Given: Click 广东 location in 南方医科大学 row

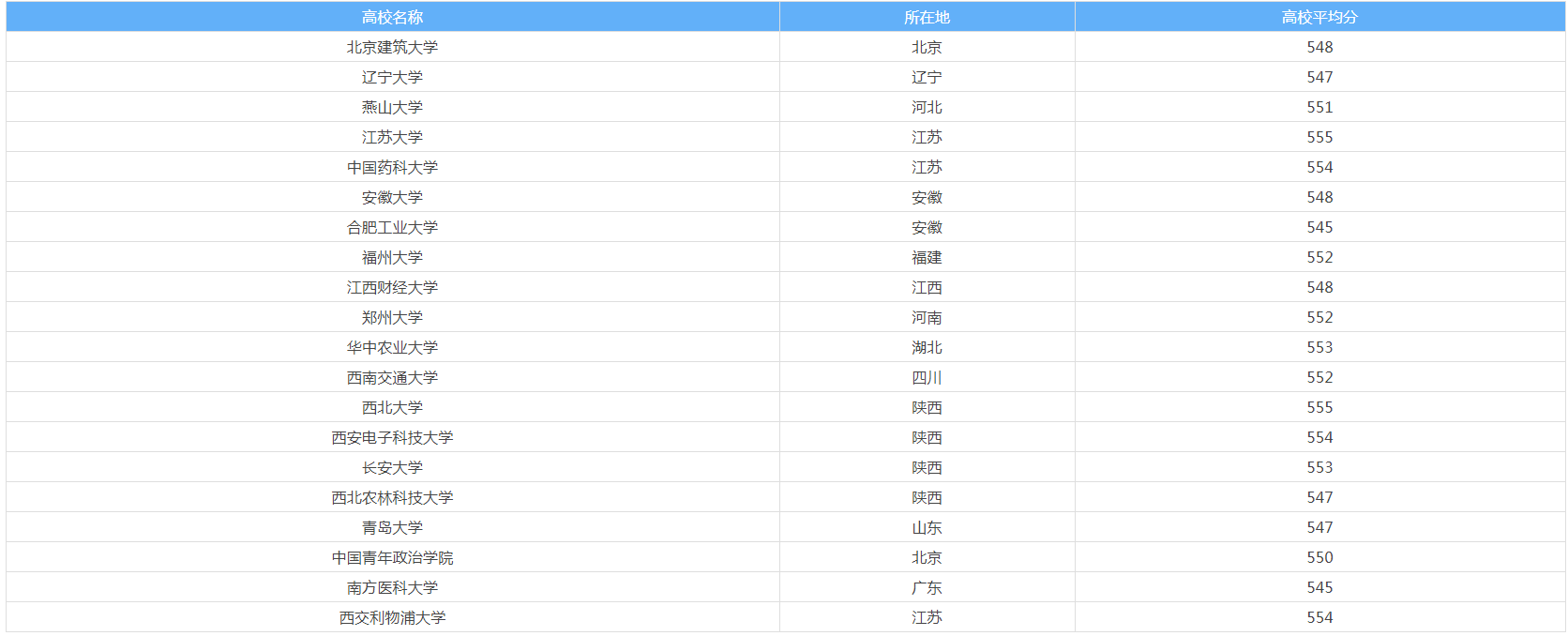Looking at the screenshot, I should pyautogui.click(x=927, y=587).
